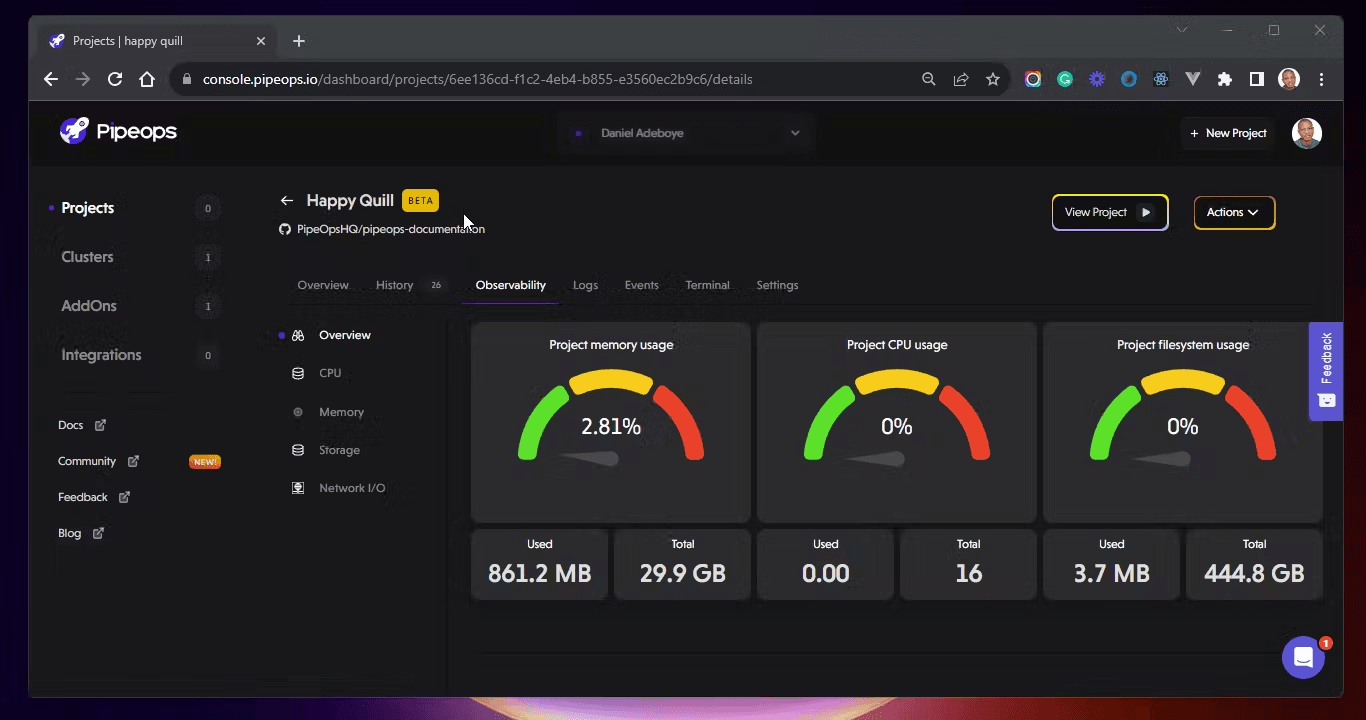The image size is (1366, 720).
Task: Click the user profile avatar in the app header
Action: 1307,133
